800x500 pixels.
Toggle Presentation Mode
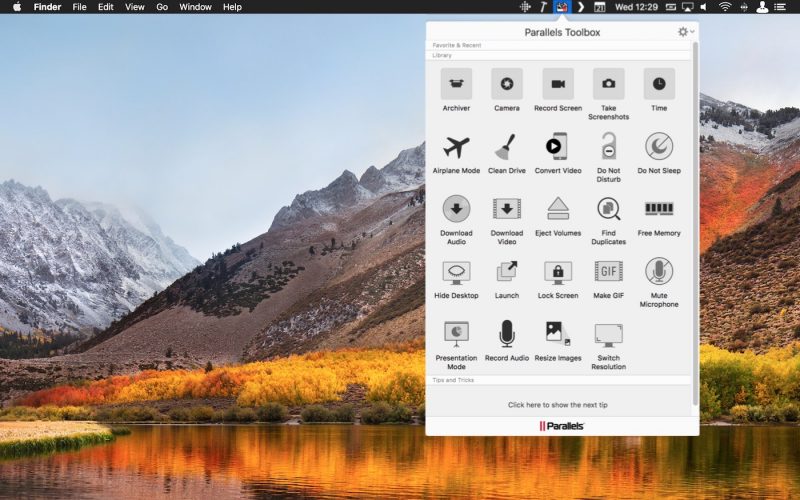[456, 344]
